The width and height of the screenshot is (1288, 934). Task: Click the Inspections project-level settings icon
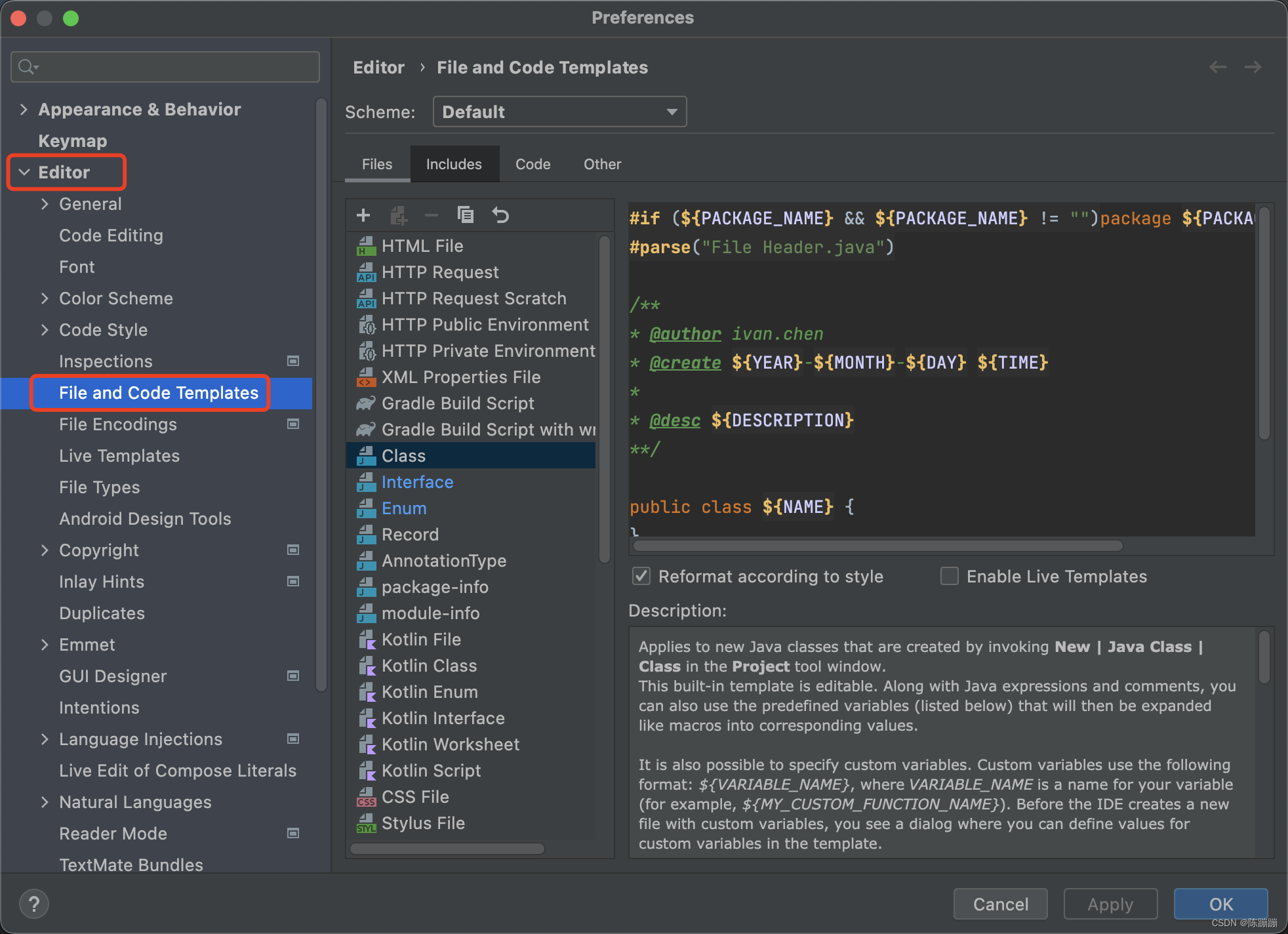coord(293,361)
